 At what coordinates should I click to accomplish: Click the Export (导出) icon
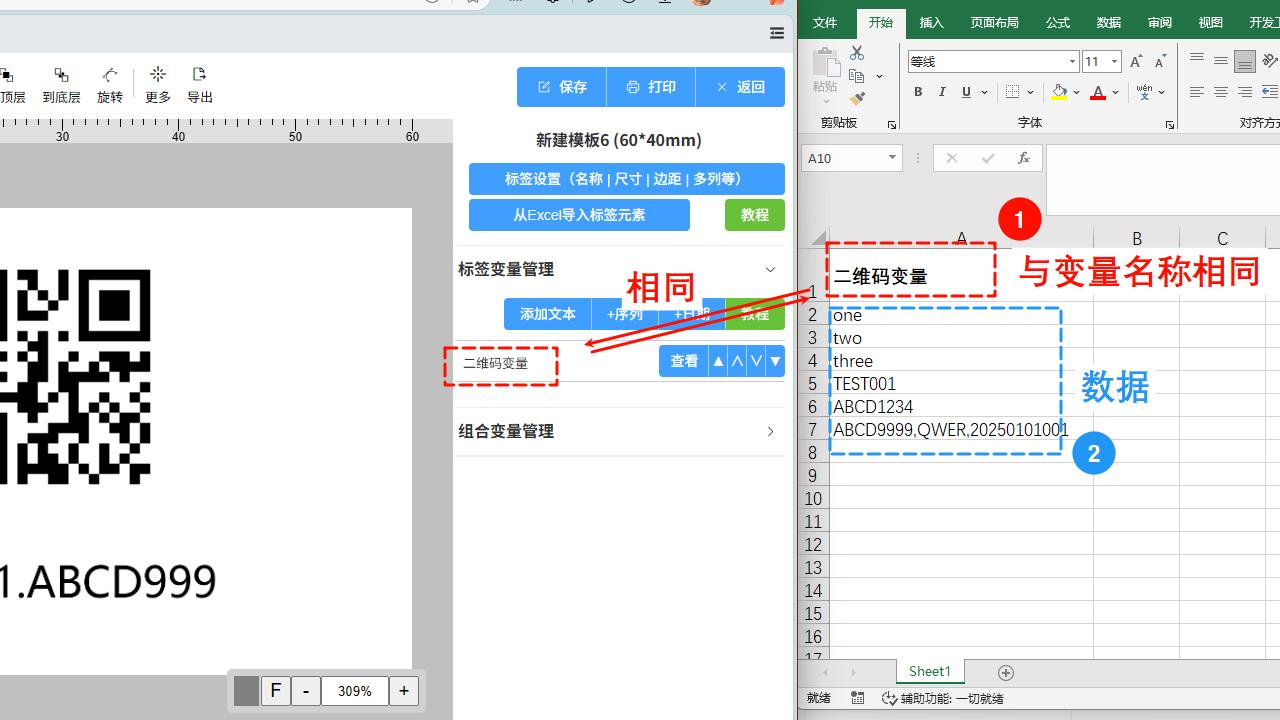coord(200,85)
